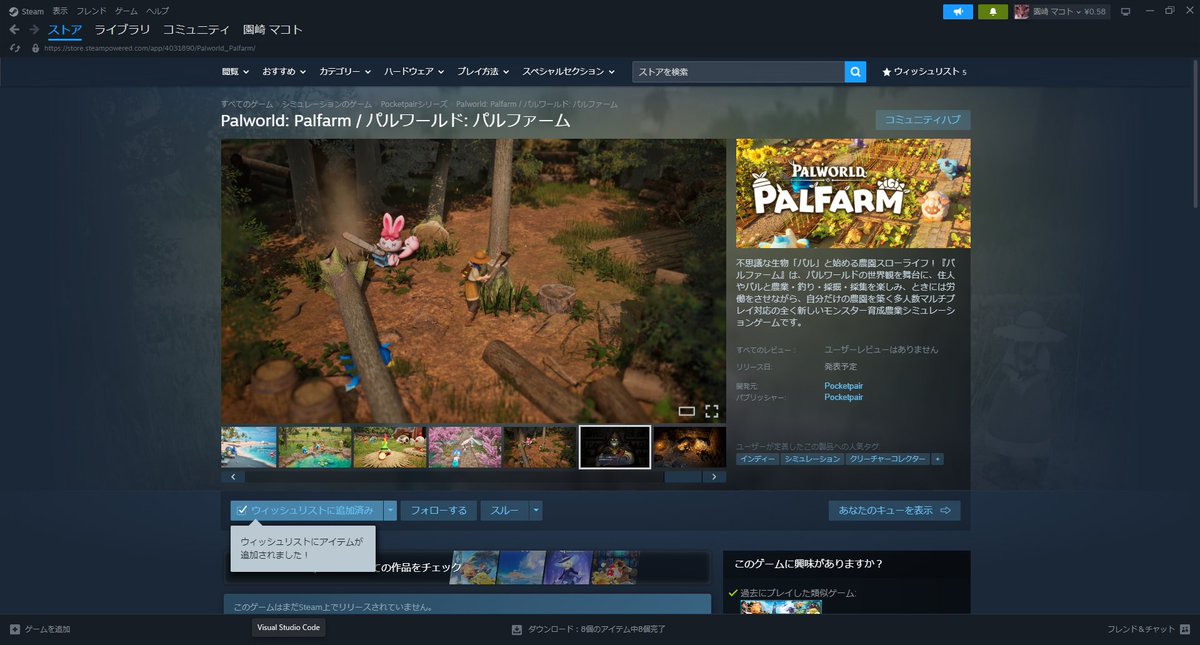Click the right arrow of thumbnail strip

[x=714, y=477]
